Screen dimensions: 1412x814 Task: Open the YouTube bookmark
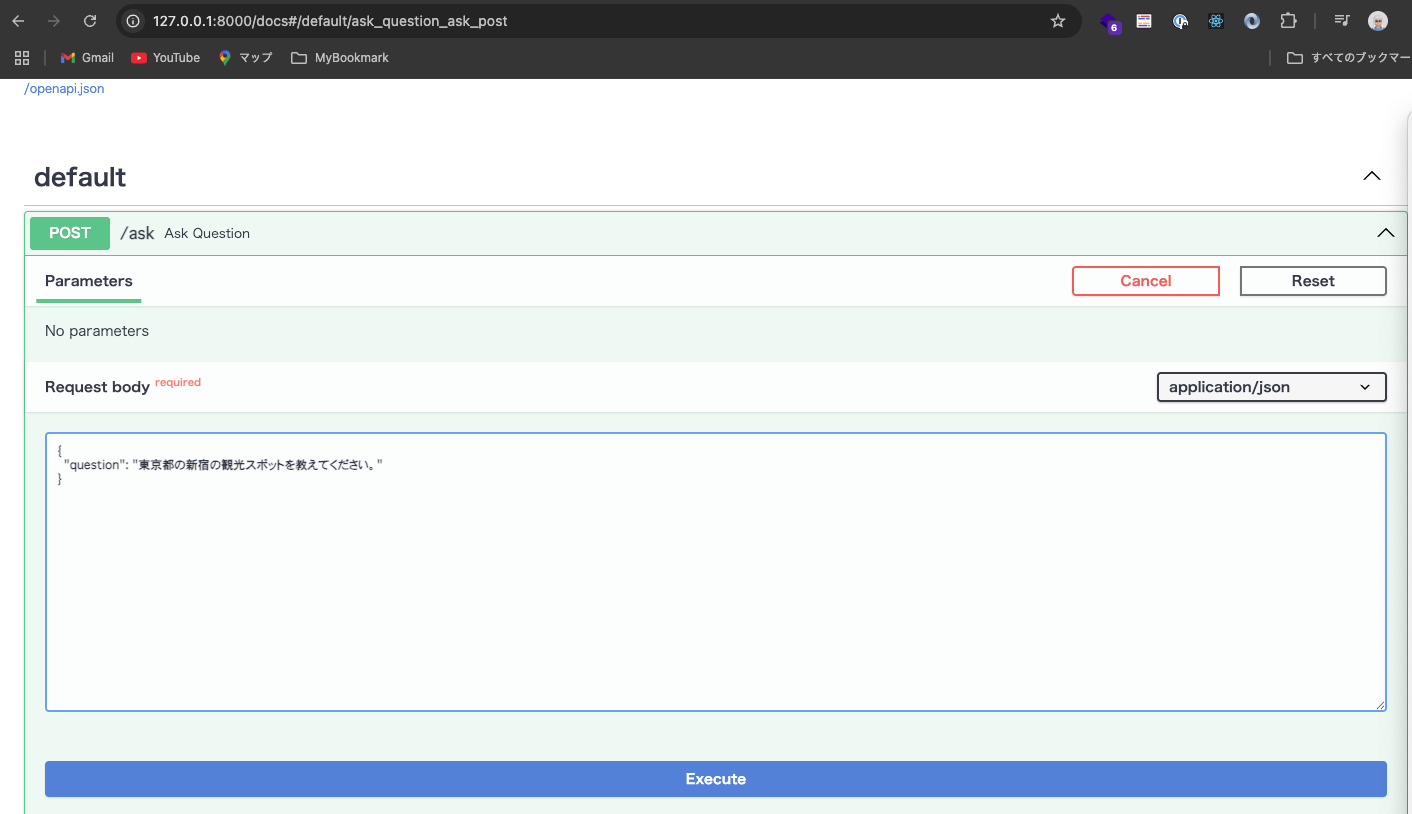166,58
